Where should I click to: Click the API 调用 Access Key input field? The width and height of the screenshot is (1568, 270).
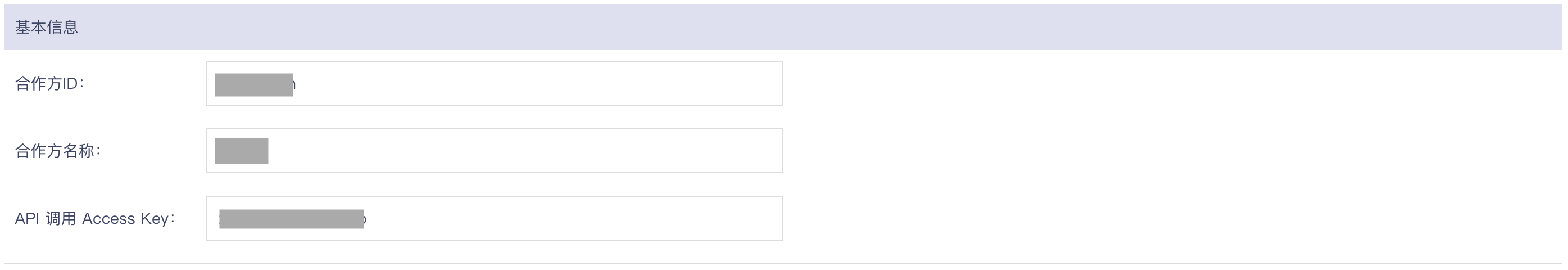click(494, 218)
